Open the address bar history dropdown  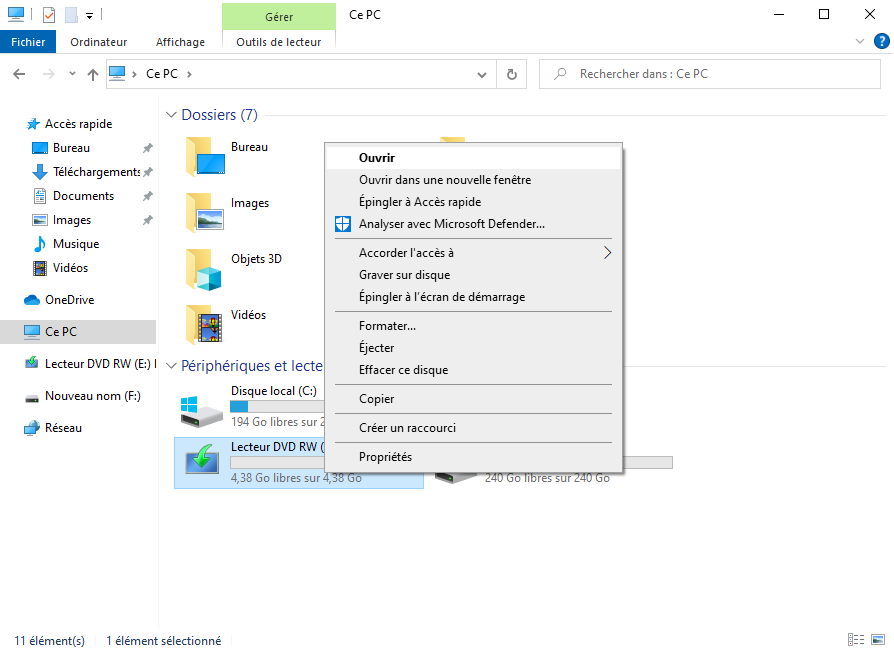pyautogui.click(x=482, y=74)
